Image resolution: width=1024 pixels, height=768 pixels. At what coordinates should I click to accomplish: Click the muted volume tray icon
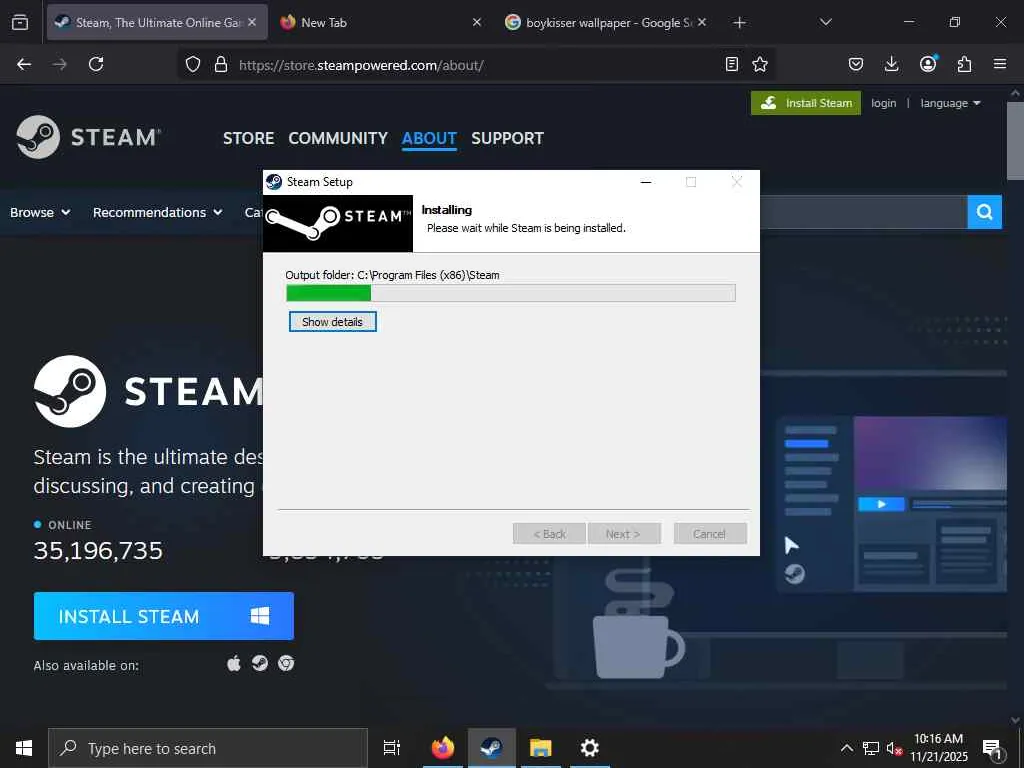894,748
